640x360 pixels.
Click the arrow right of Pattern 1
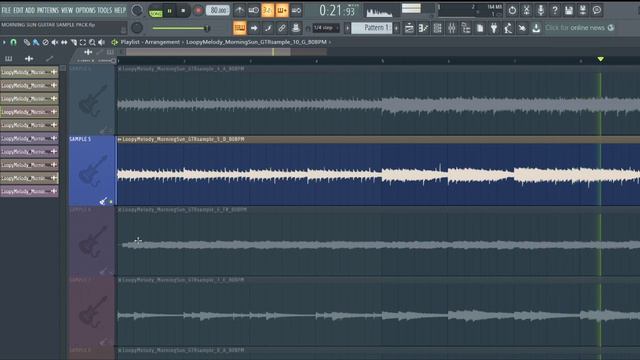[x=396, y=28]
